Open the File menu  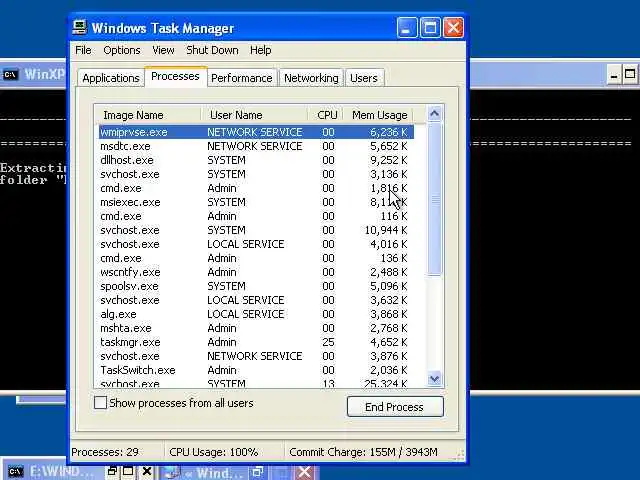[83, 50]
